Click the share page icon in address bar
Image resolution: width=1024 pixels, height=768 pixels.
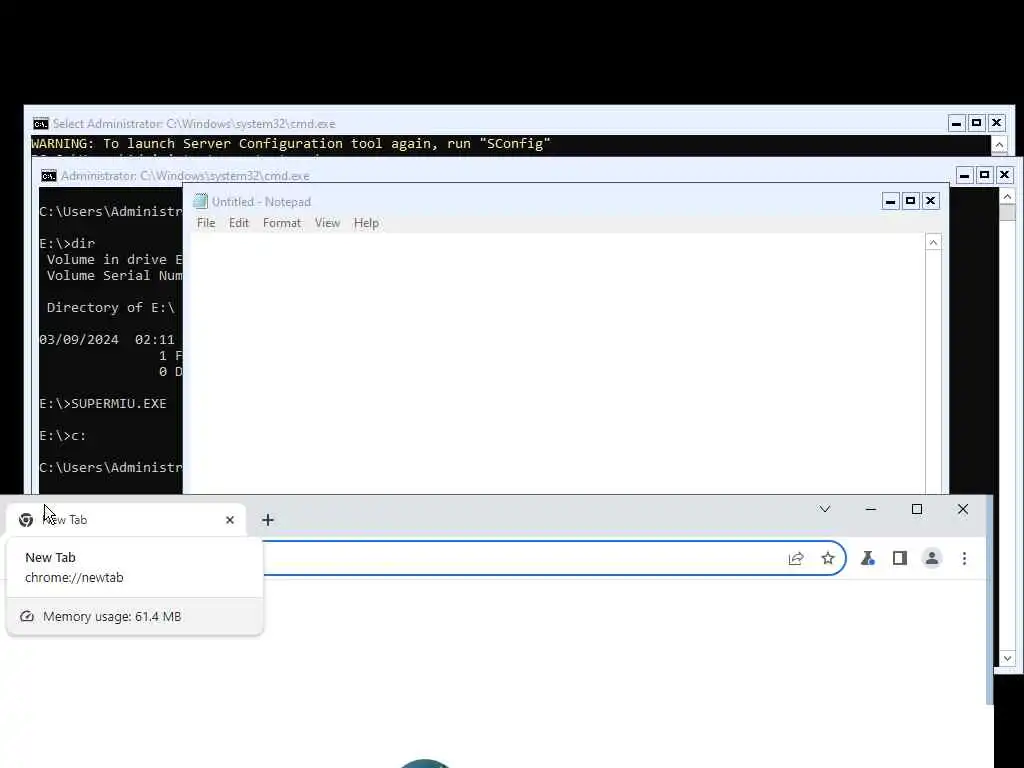tap(796, 558)
